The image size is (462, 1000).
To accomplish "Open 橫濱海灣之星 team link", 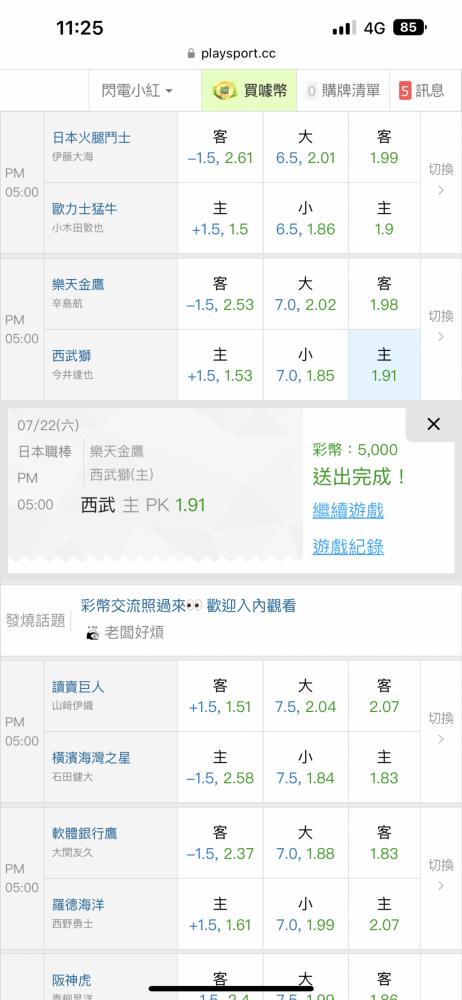I will (x=91, y=758).
